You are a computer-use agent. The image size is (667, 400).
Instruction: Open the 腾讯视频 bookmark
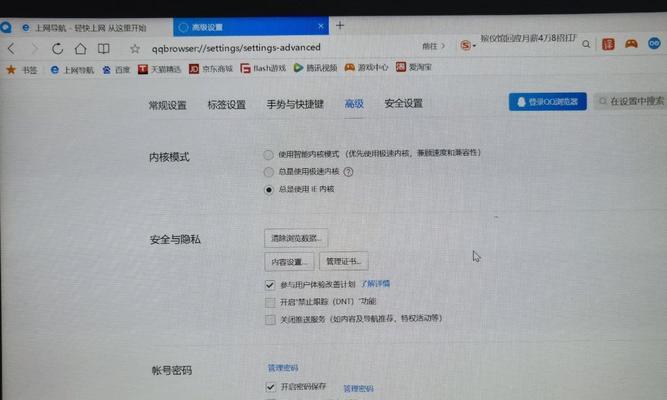click(316, 68)
